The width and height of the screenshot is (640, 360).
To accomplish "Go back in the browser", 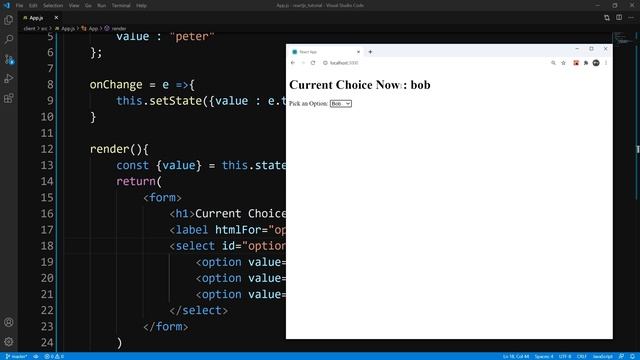I will (x=293, y=63).
